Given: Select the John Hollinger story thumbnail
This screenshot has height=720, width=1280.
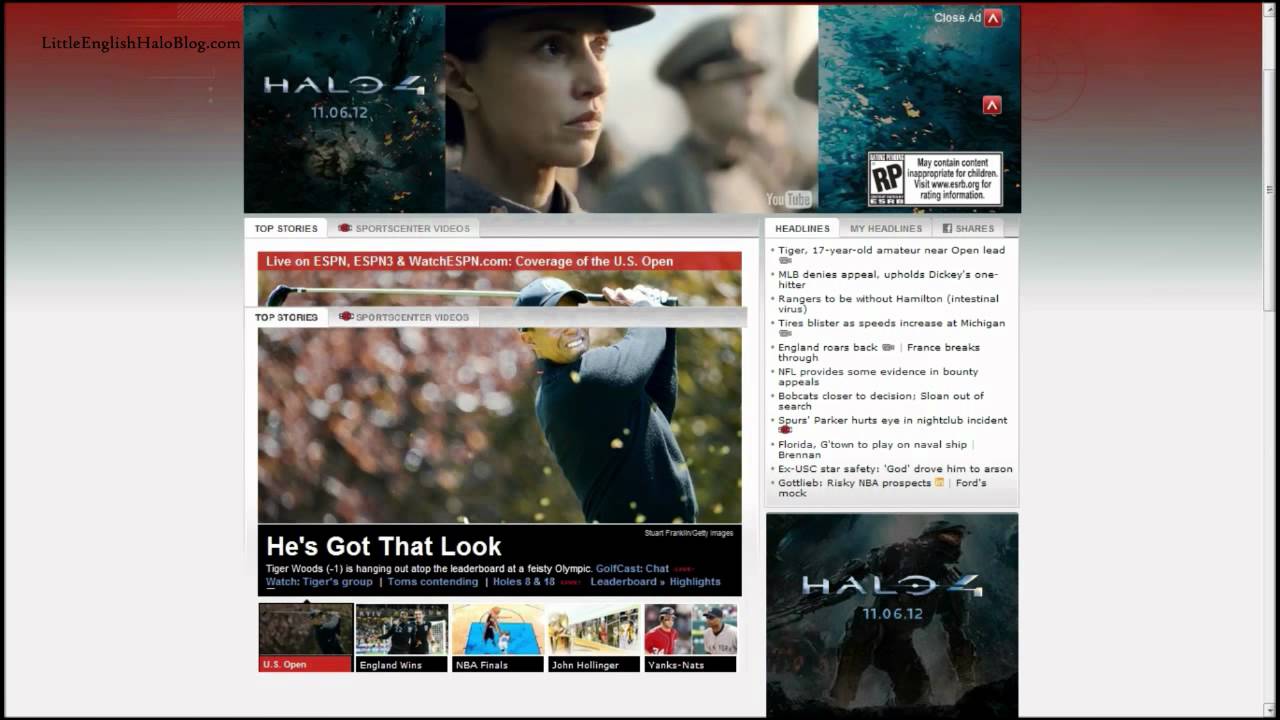Looking at the screenshot, I should (594, 637).
